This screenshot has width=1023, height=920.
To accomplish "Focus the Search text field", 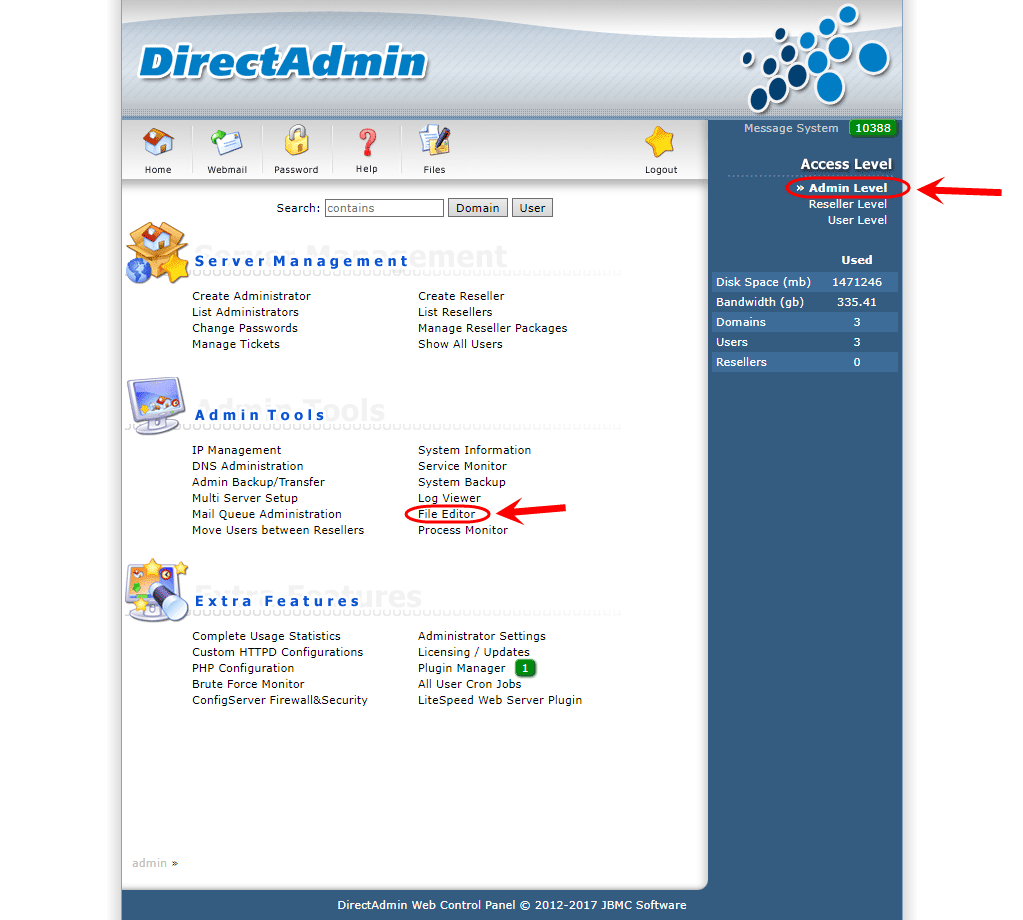I will coord(384,208).
